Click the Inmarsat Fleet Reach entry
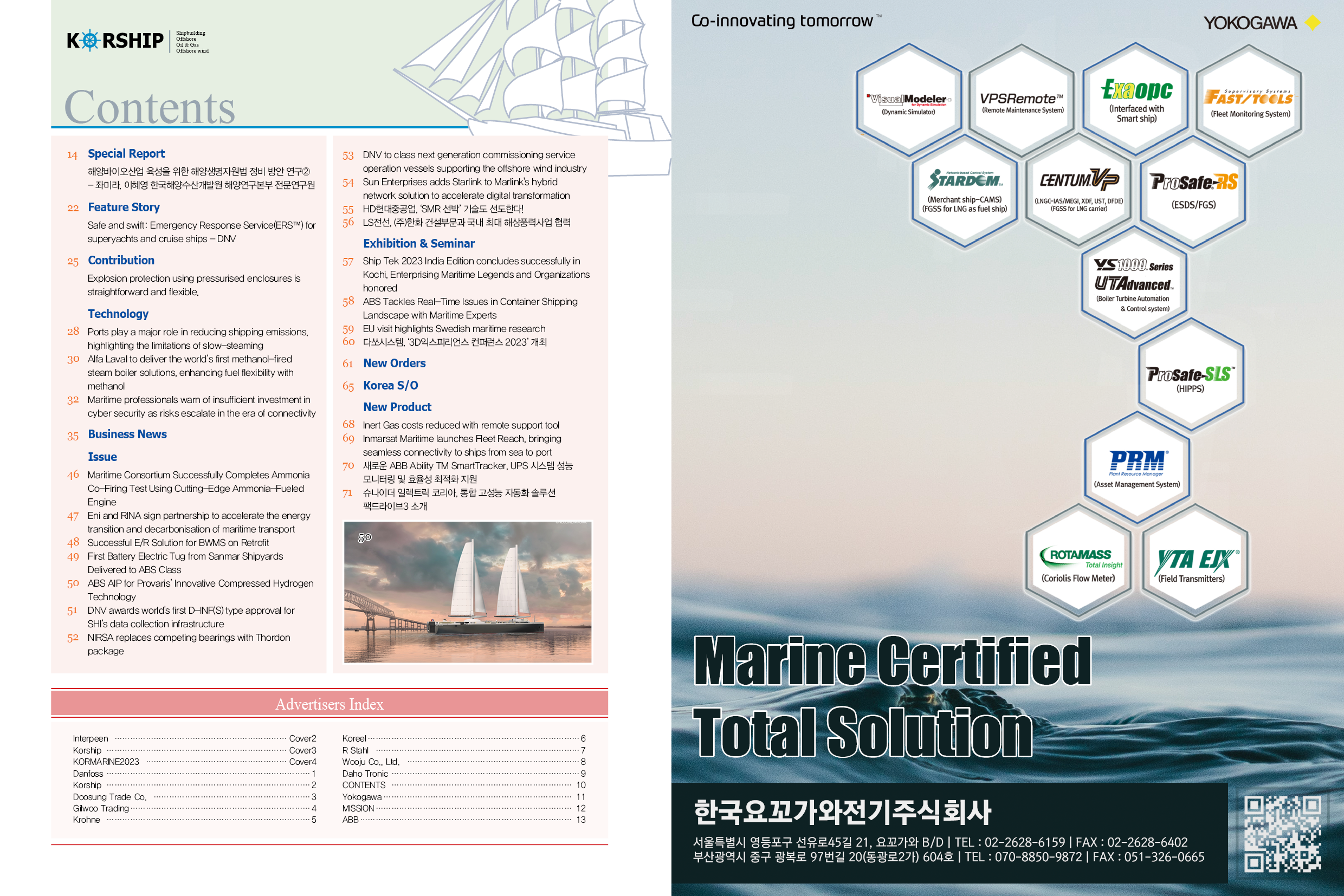1344x896 pixels. tap(462, 446)
